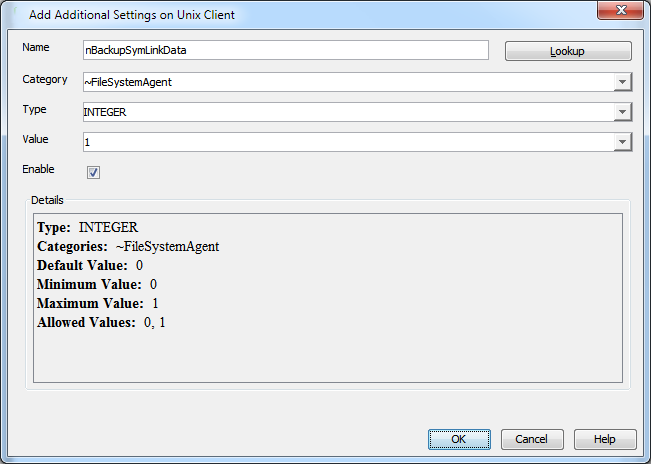Click the Allowed Values line in Details
This screenshot has height=464, width=651.
tap(101, 323)
